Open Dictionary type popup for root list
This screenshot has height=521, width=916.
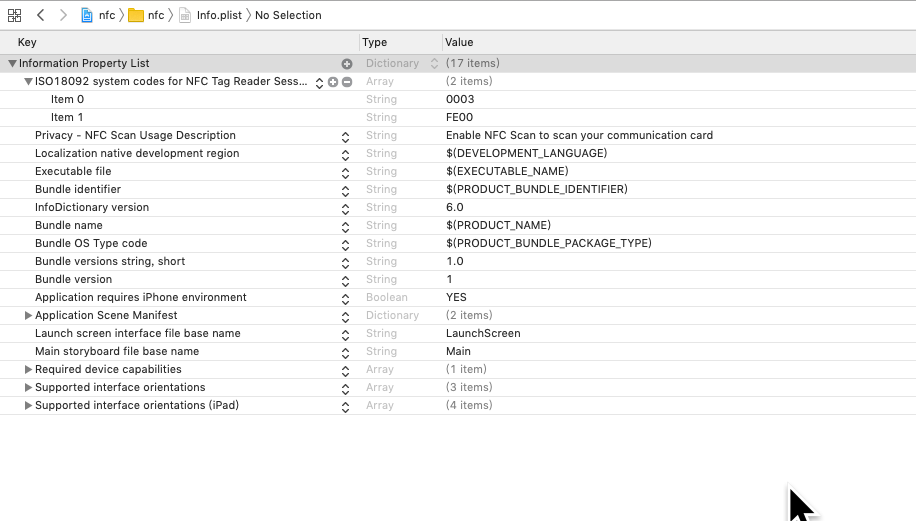click(x=434, y=64)
